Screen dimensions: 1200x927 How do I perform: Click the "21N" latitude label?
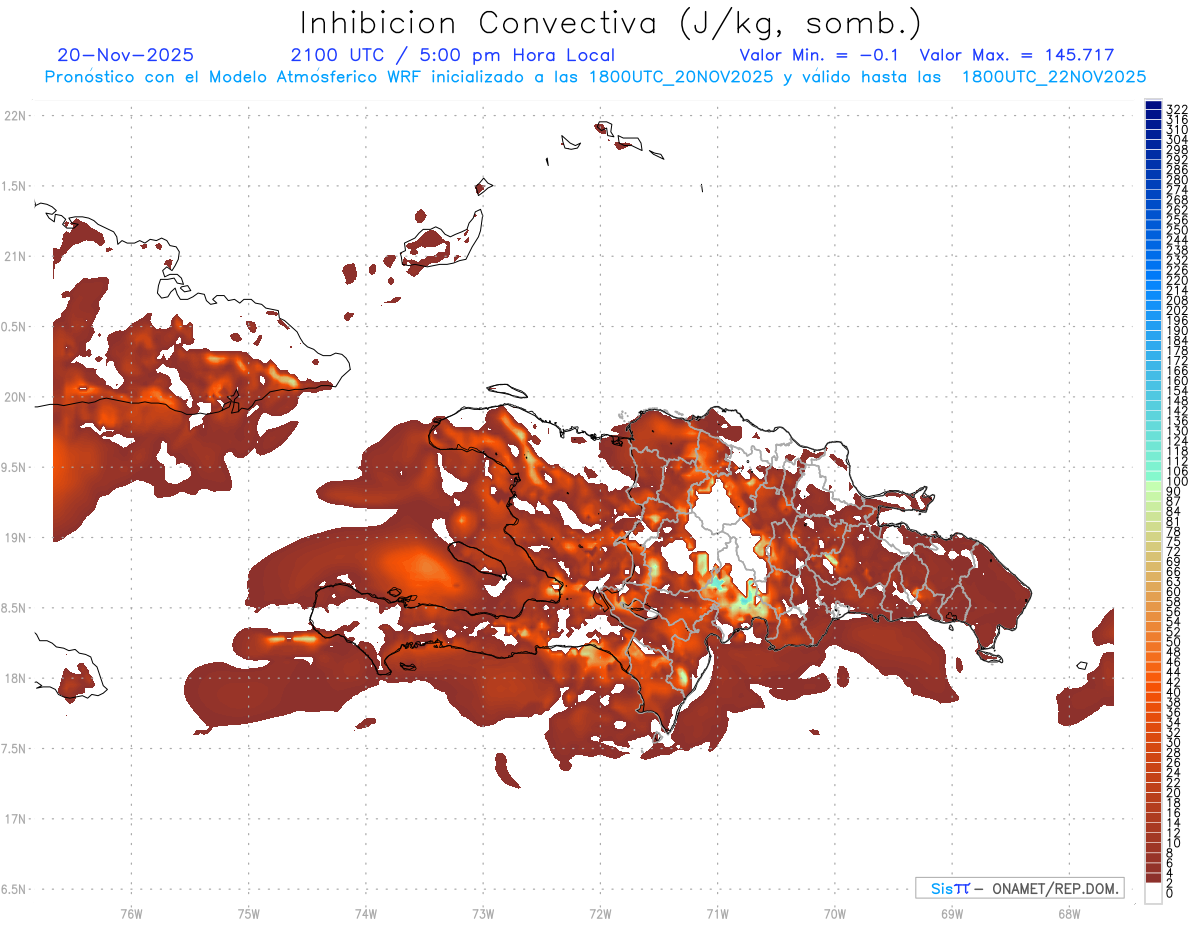(14, 257)
